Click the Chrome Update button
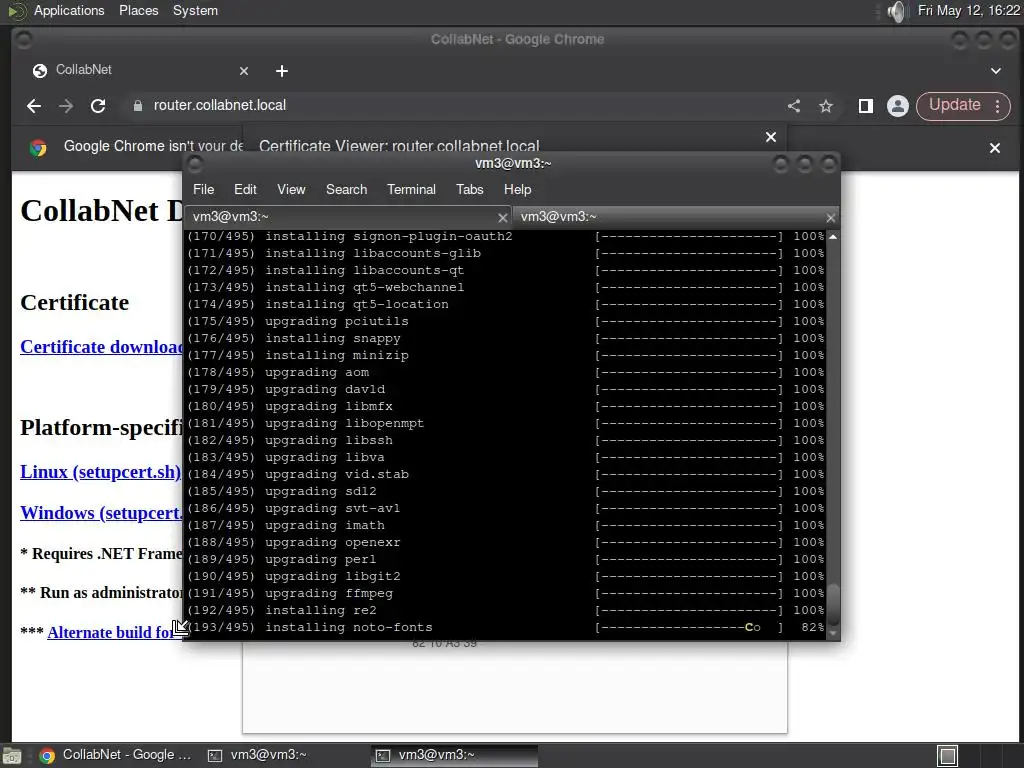The height and width of the screenshot is (768, 1024). [x=954, y=105]
